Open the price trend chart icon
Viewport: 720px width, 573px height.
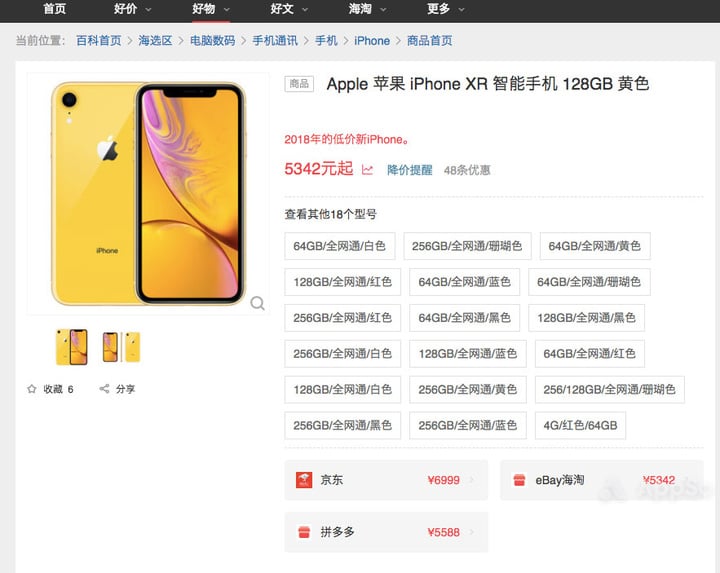367,170
